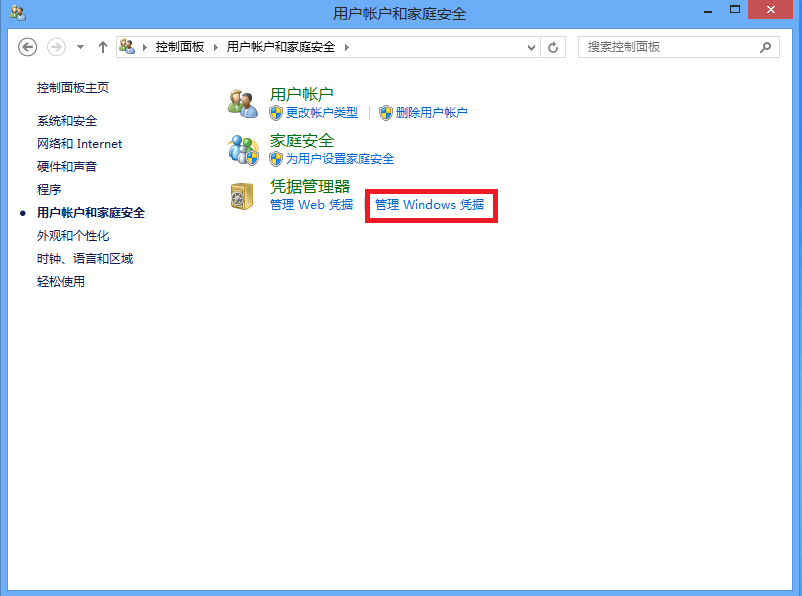Viewport: 802px width, 596px height.
Task: Open the 凭据管理器 heading link
Action: point(310,186)
